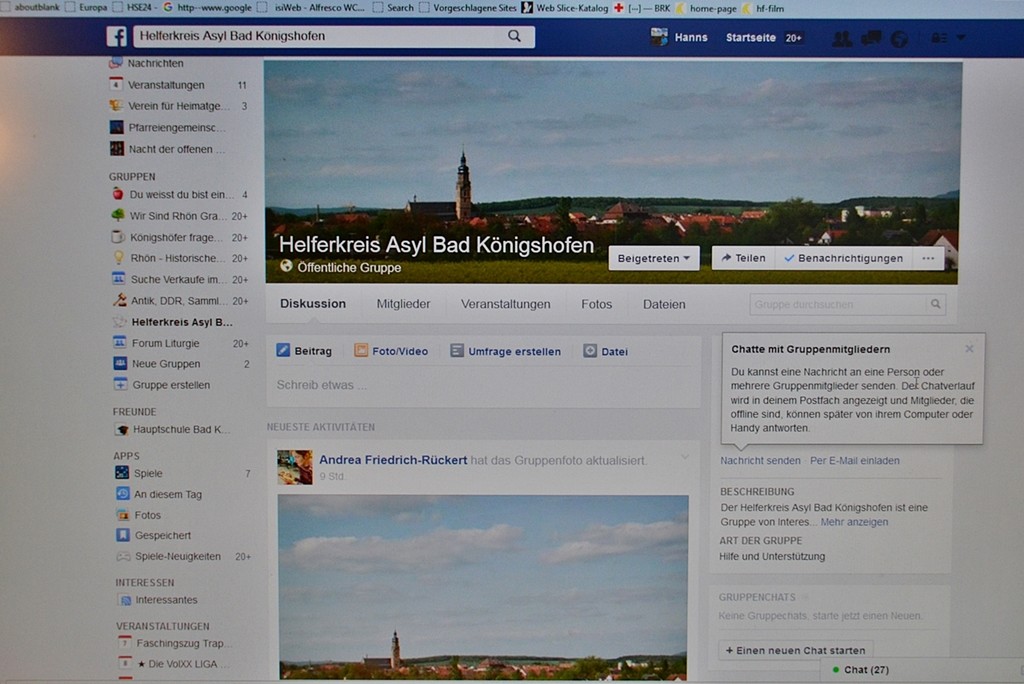
Task: Click the magnifier in the group search box
Action: tap(936, 304)
